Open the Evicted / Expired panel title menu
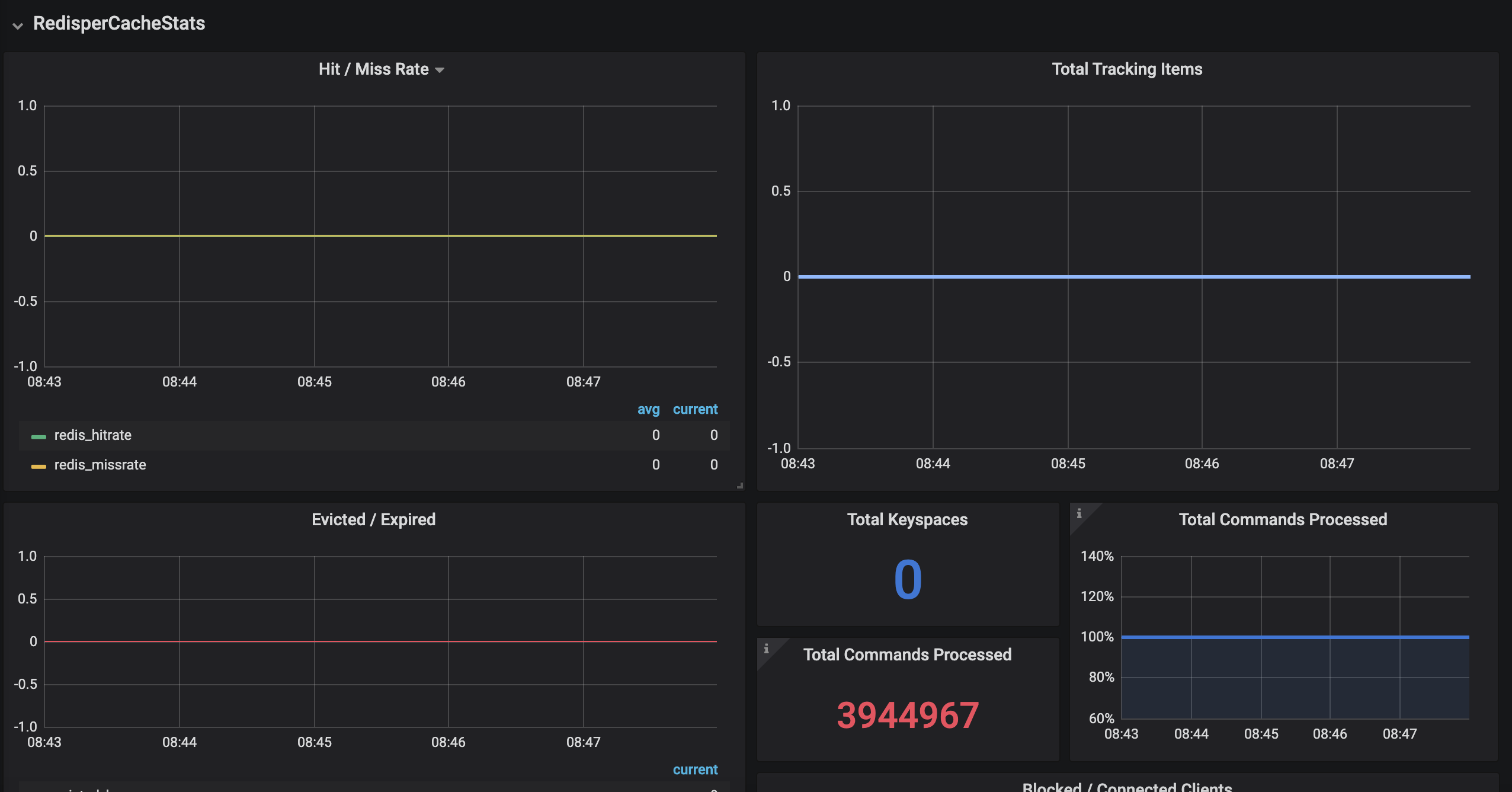 coord(373,520)
